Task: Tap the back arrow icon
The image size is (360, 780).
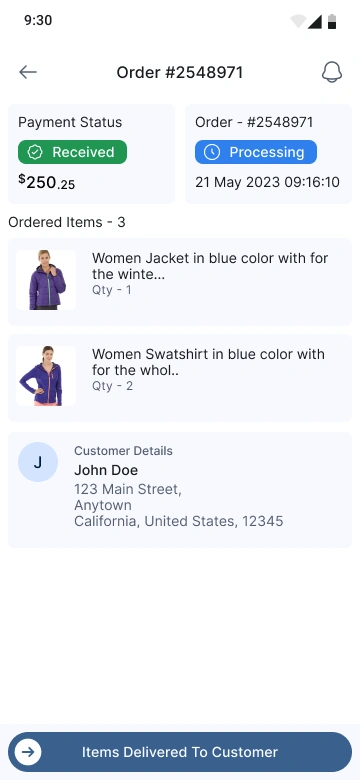Action: [x=28, y=72]
